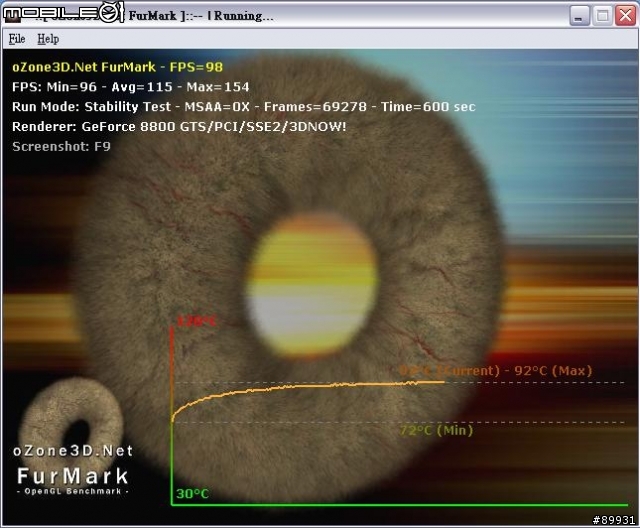The width and height of the screenshot is (640, 528).
Task: Click the red '120°C' axis label
Action: pyautogui.click(x=196, y=321)
